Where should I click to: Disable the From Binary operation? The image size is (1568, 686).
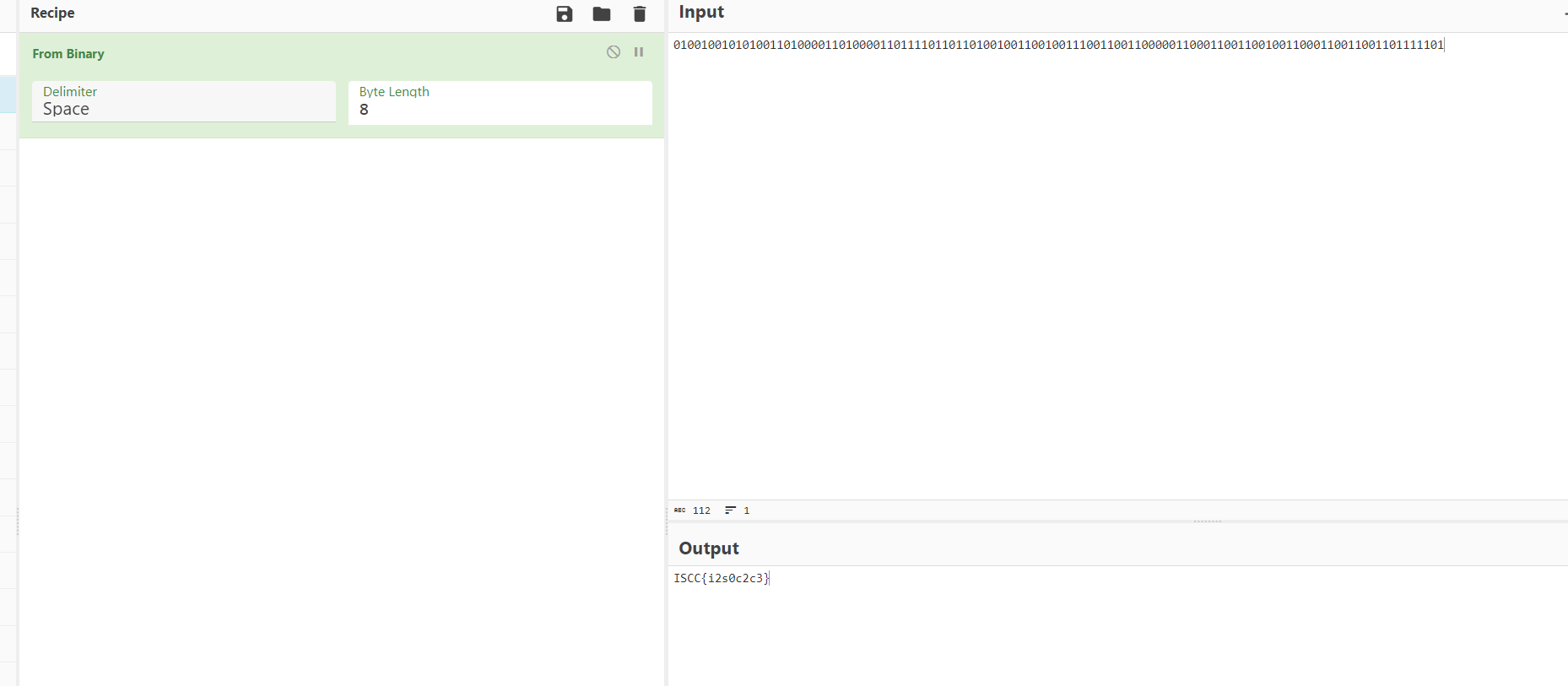click(x=614, y=52)
